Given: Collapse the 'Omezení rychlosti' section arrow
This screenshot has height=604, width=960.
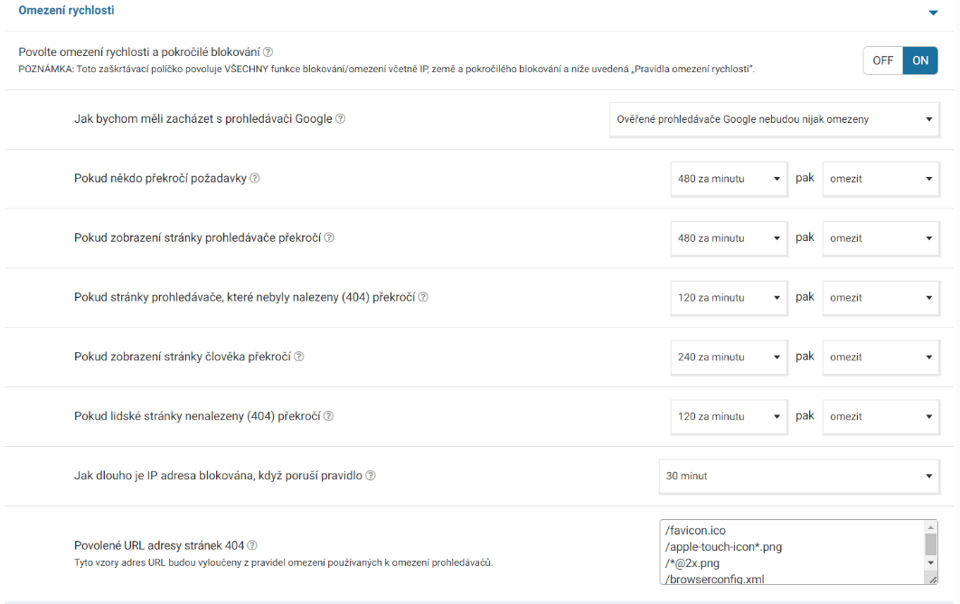Looking at the screenshot, I should click(x=933, y=12).
